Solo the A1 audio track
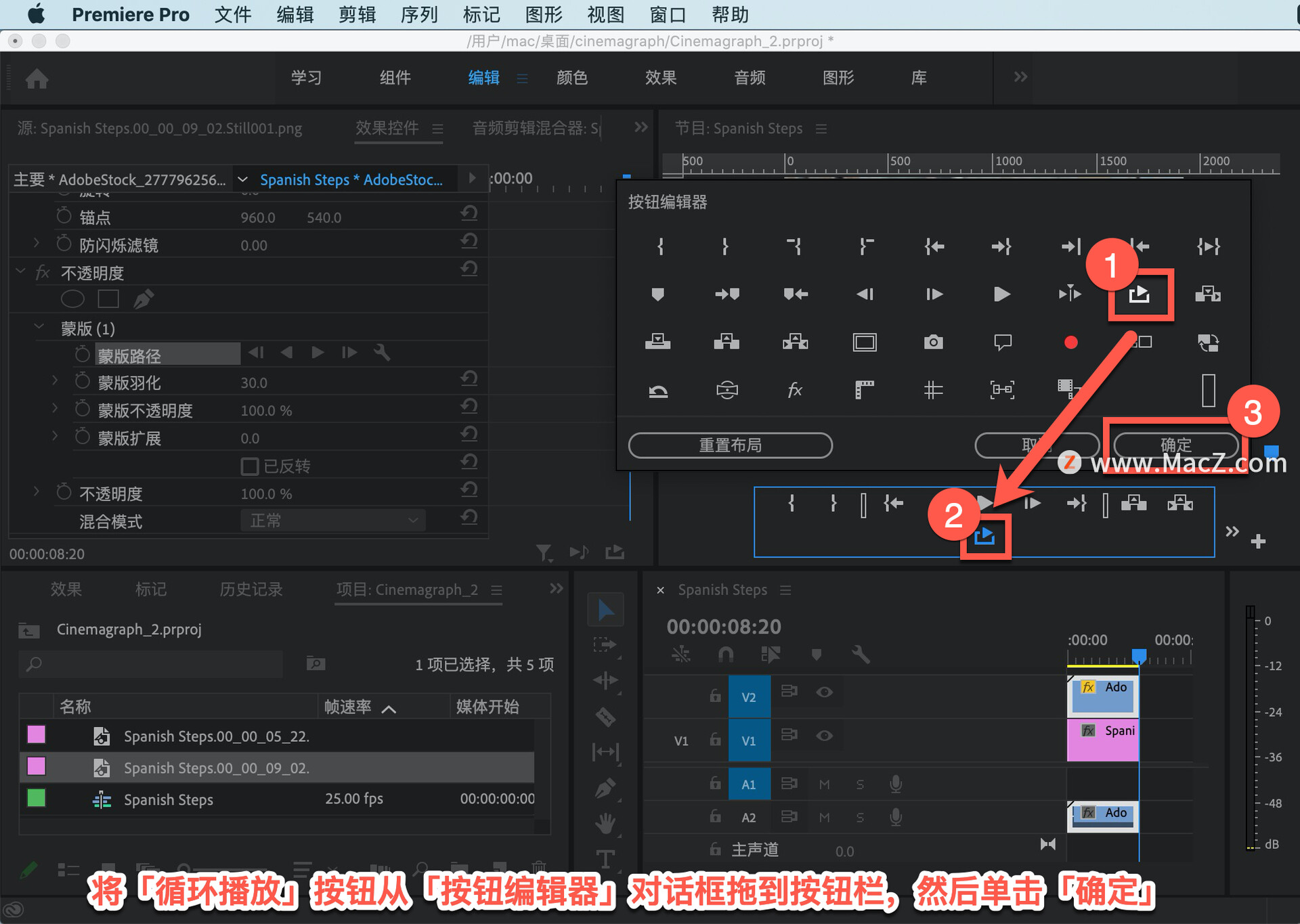The image size is (1300, 924). click(x=860, y=785)
